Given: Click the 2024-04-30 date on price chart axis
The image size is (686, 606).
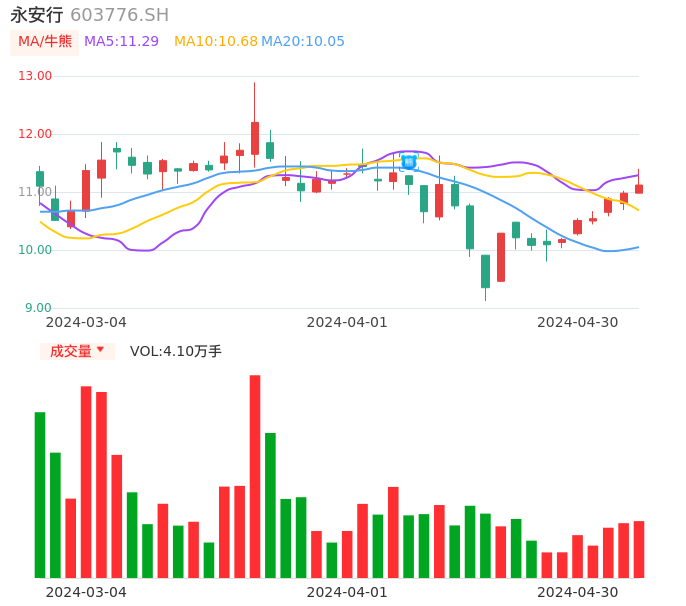Looking at the screenshot, I should pos(577,322).
